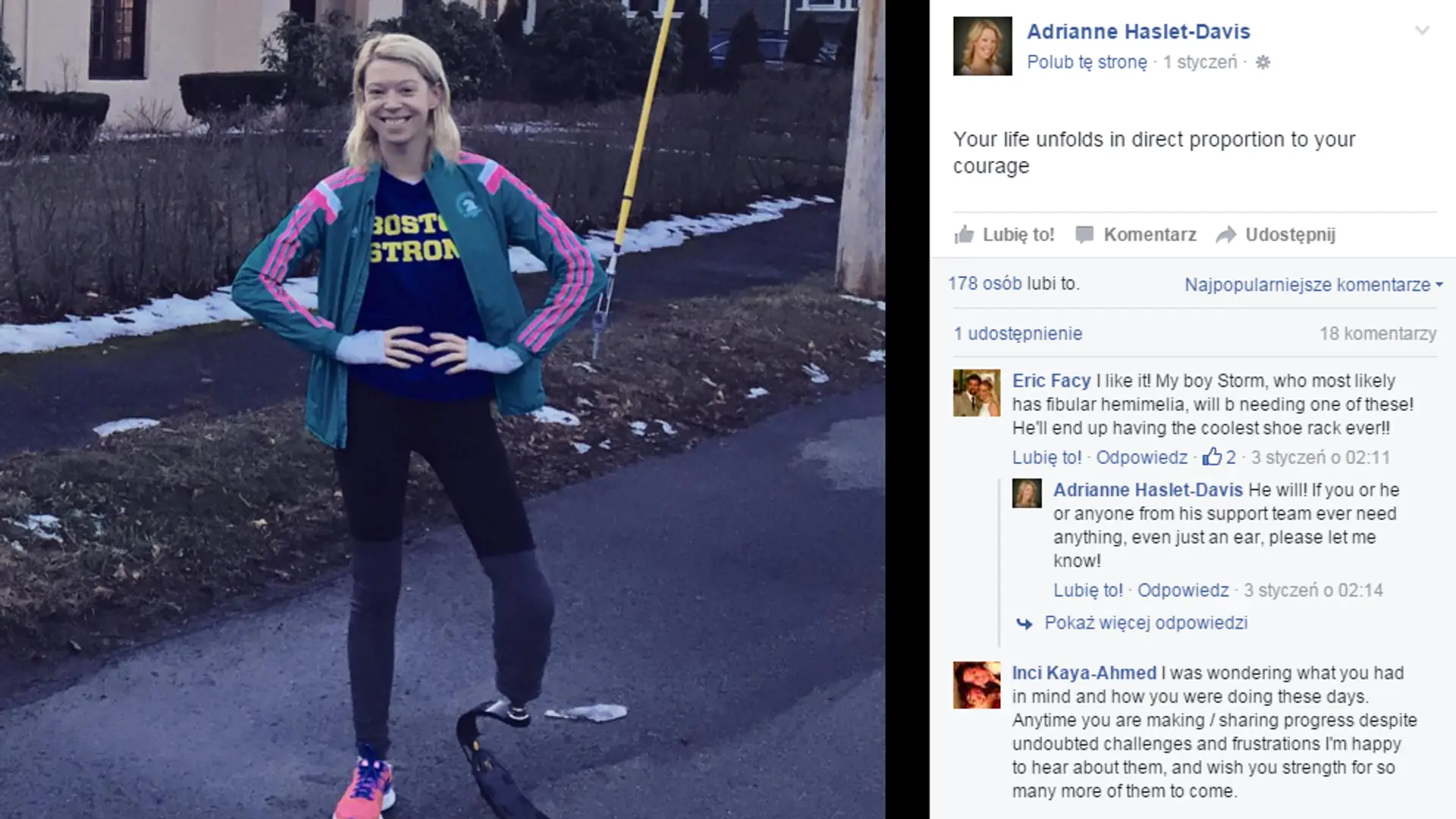Image resolution: width=1456 pixels, height=819 pixels.
Task: Open Adrianne Haslet-Davis page profile picture
Action: coord(983,46)
